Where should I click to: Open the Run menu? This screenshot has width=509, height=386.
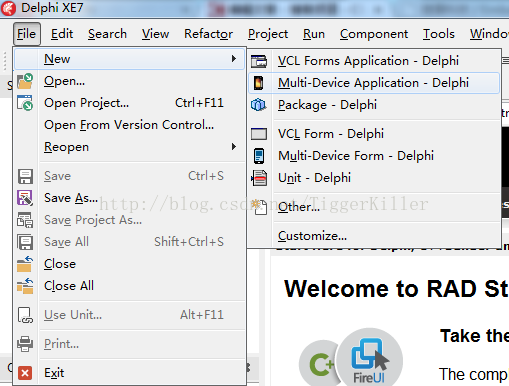coord(314,34)
